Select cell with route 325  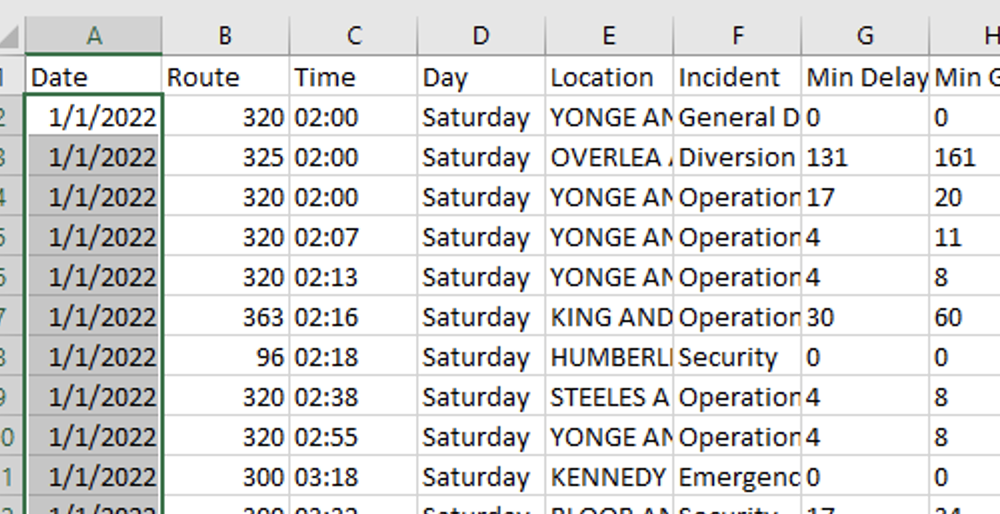click(226, 157)
